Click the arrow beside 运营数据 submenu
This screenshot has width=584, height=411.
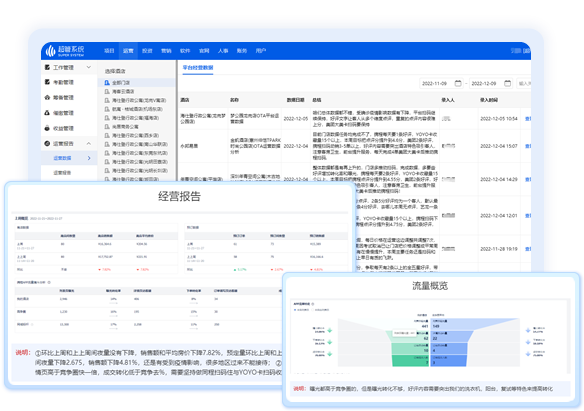pyautogui.click(x=89, y=158)
